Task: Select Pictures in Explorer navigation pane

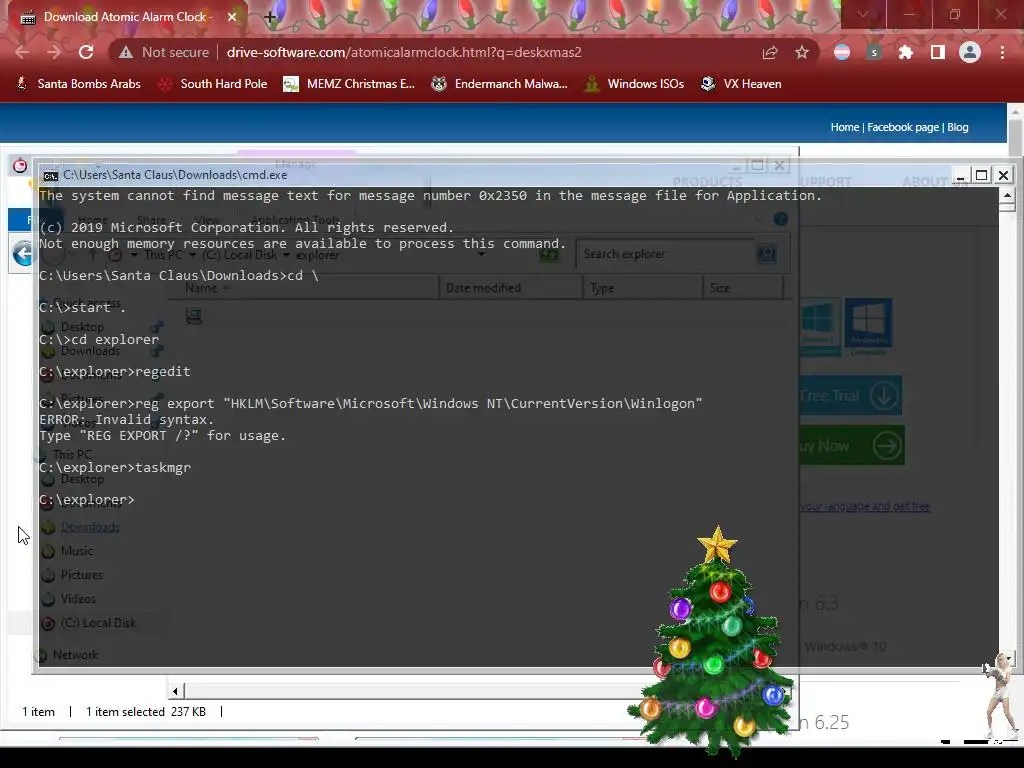Action: [x=82, y=575]
